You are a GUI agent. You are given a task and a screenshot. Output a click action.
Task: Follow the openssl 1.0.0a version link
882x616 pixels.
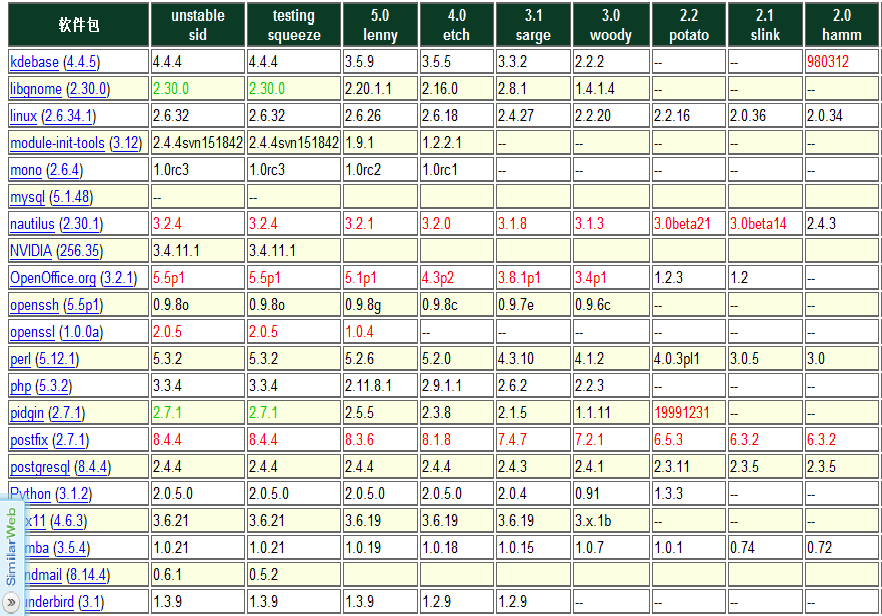tap(82, 332)
